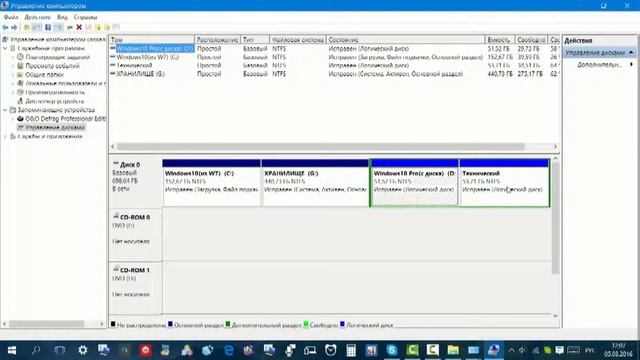Click the volume speaker tray icon
The image size is (640, 360).
coord(522,350)
